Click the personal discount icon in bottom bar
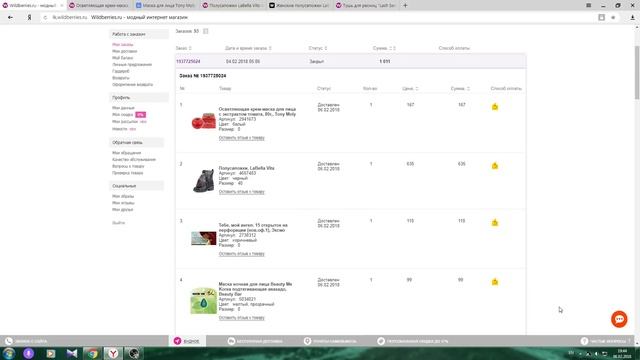Viewport: 640px width, 360px height. 381,341
